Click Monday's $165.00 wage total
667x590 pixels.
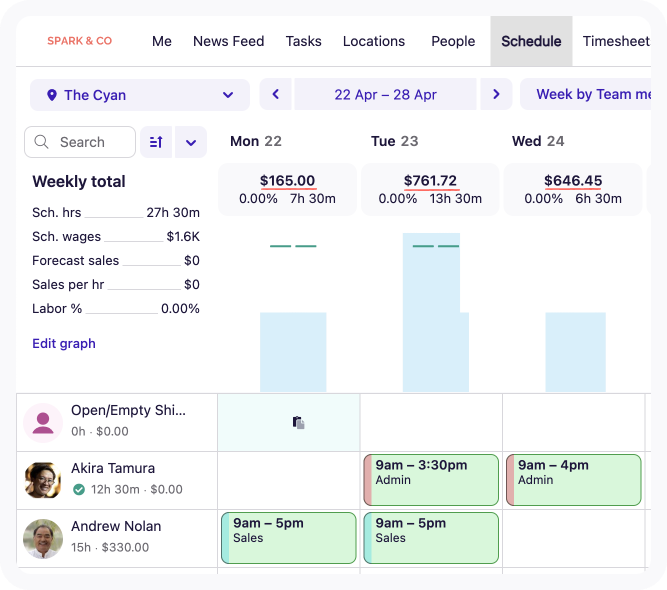coord(287,181)
